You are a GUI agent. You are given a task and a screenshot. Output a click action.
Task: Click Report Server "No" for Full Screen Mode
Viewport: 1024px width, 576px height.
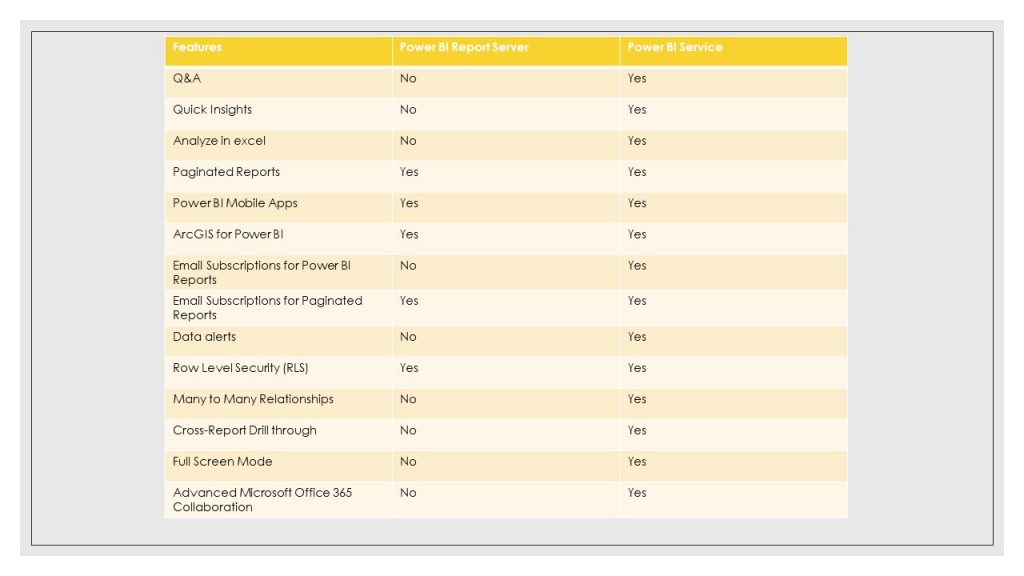tap(408, 462)
